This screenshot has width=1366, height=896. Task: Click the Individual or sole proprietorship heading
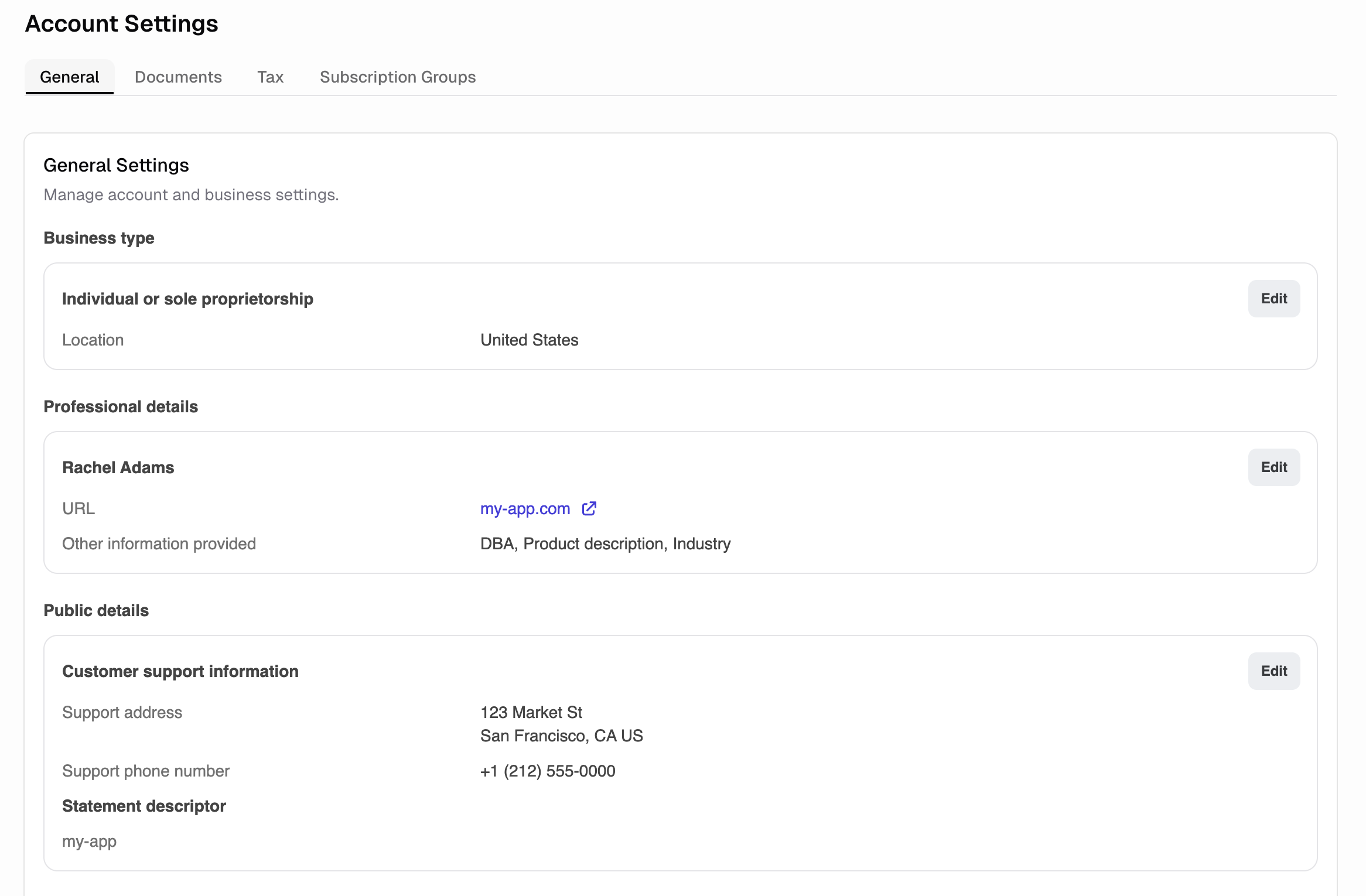coord(188,299)
